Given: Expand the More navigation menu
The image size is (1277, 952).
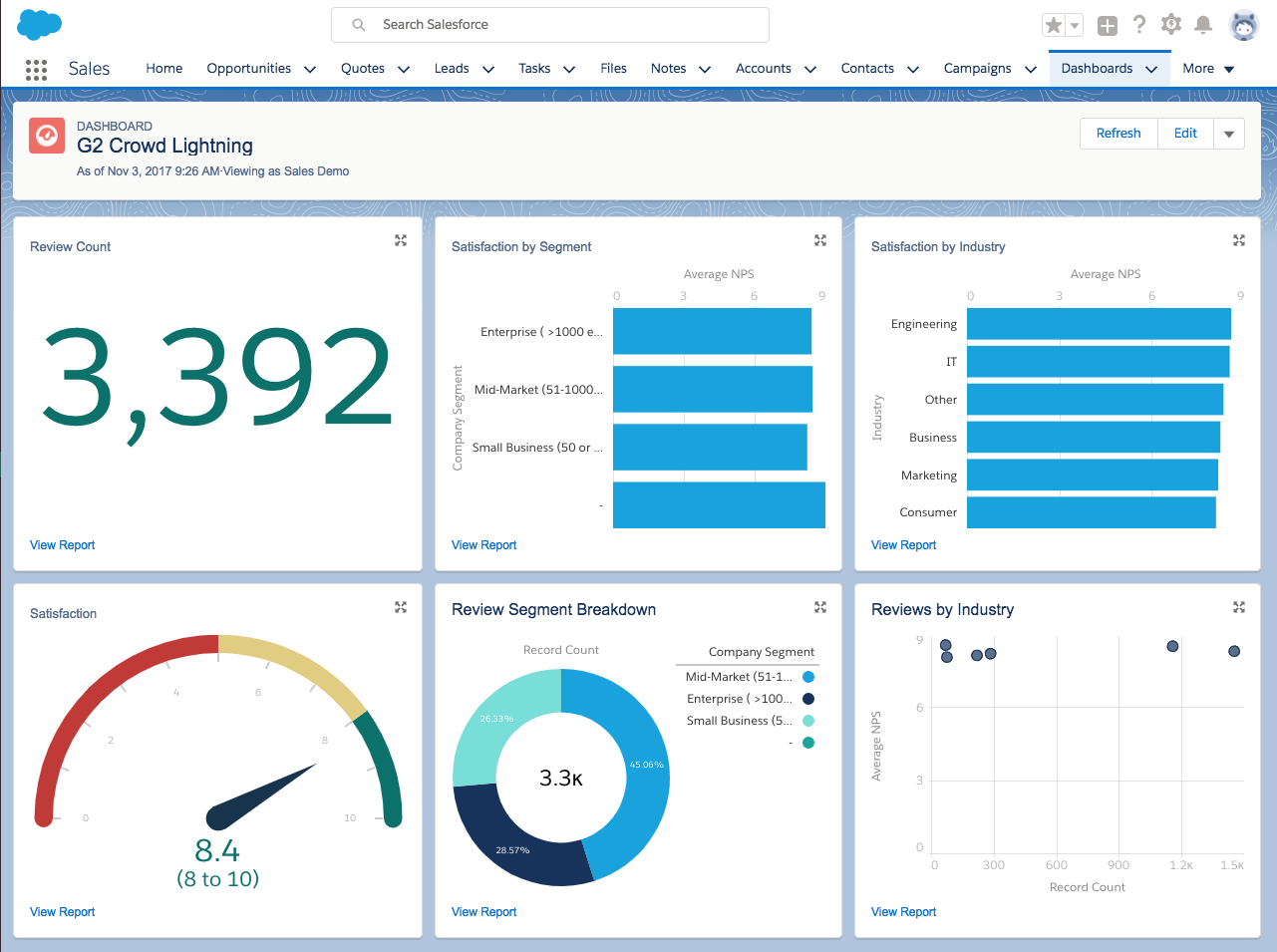Looking at the screenshot, I should click(x=1208, y=69).
